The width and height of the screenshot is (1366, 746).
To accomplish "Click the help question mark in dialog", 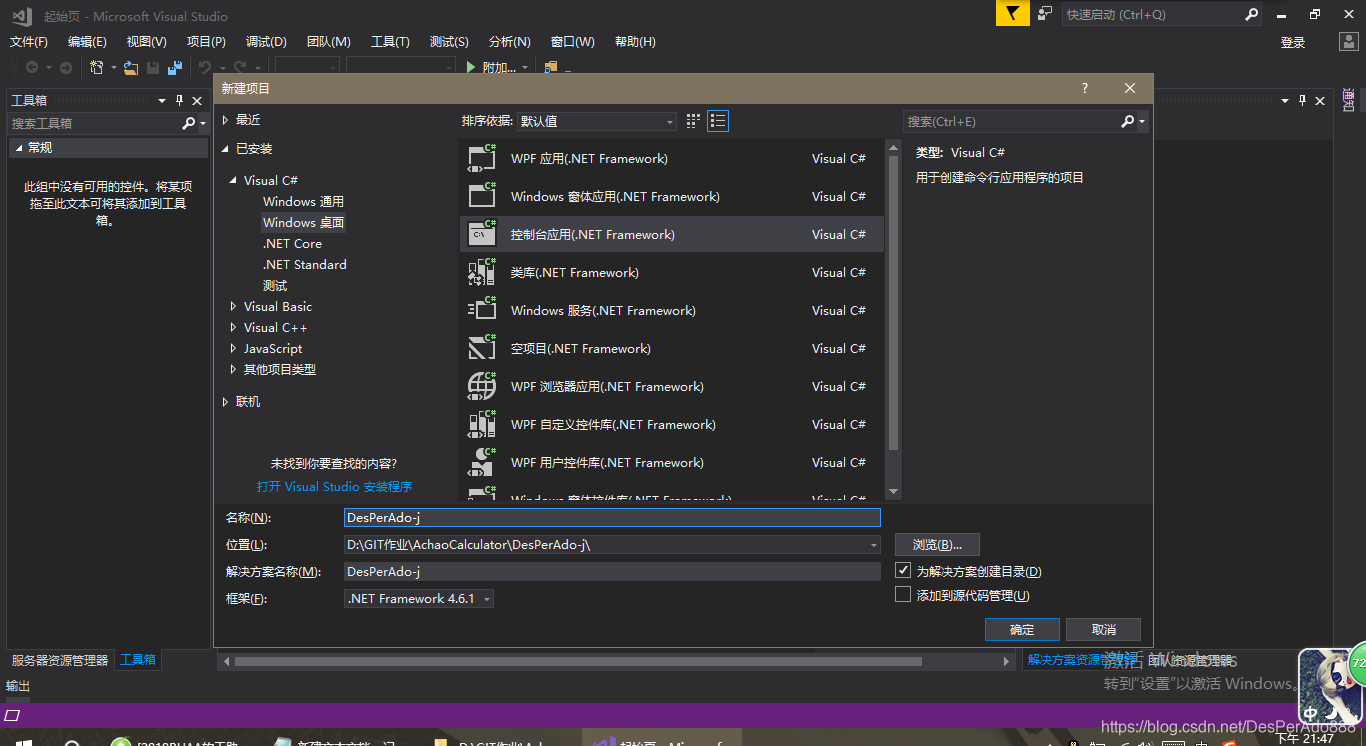I will pos(1085,88).
